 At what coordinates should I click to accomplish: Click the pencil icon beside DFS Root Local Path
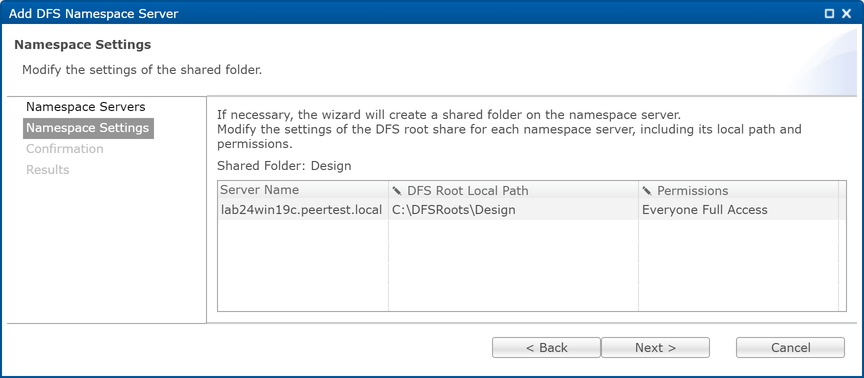point(397,191)
